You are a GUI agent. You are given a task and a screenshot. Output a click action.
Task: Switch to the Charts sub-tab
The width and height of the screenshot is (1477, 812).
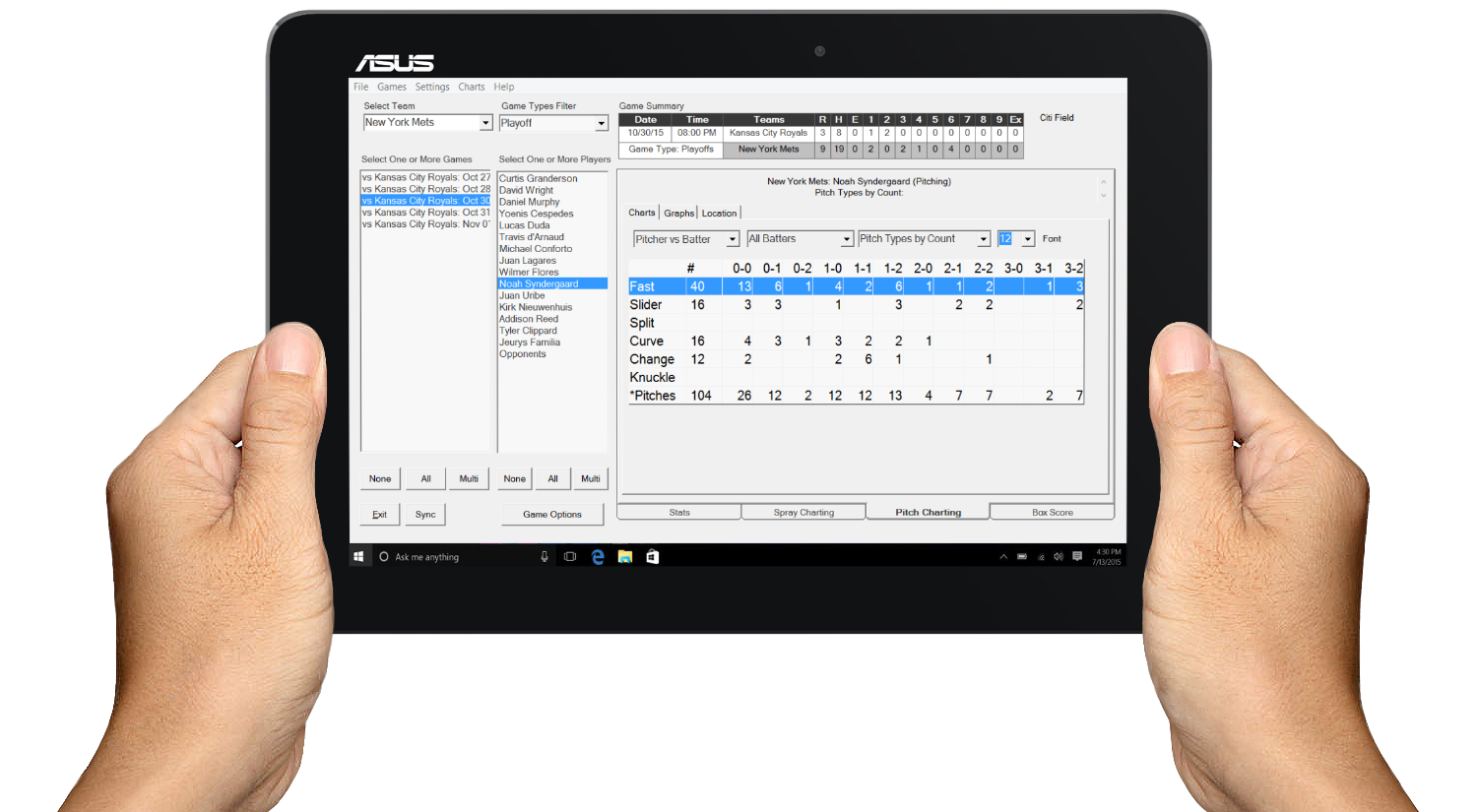(x=642, y=213)
